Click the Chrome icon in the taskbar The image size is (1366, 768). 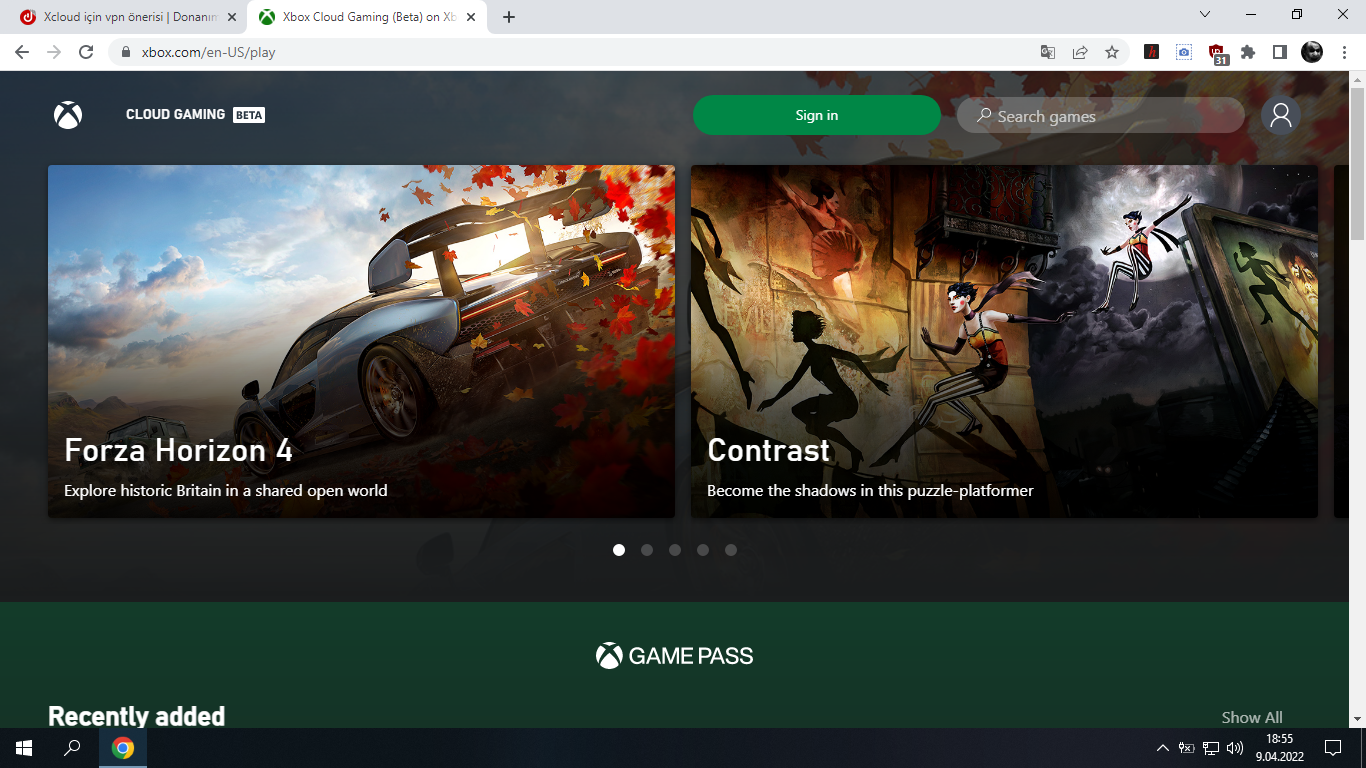(123, 748)
